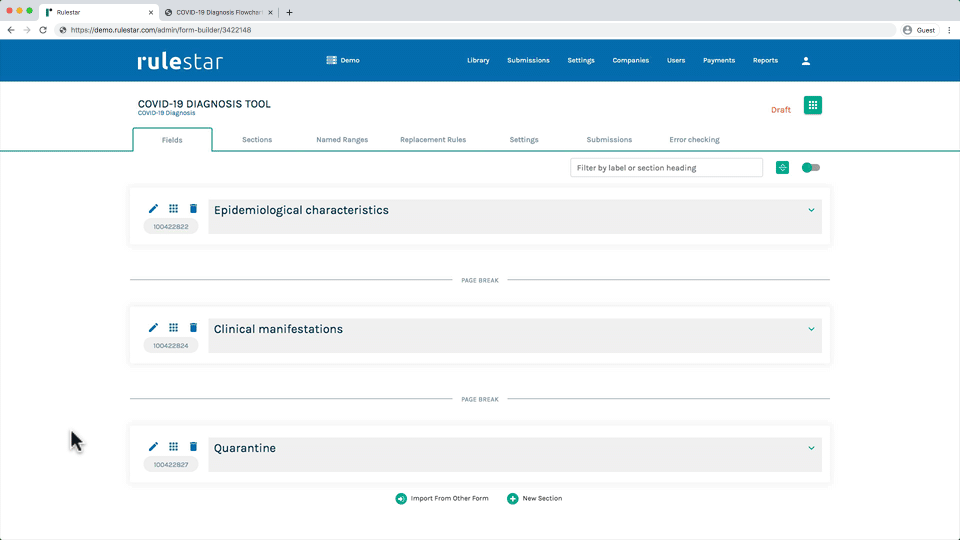Viewport: 960px width, 540px height.
Task: Click the Draft status label
Action: (x=781, y=110)
